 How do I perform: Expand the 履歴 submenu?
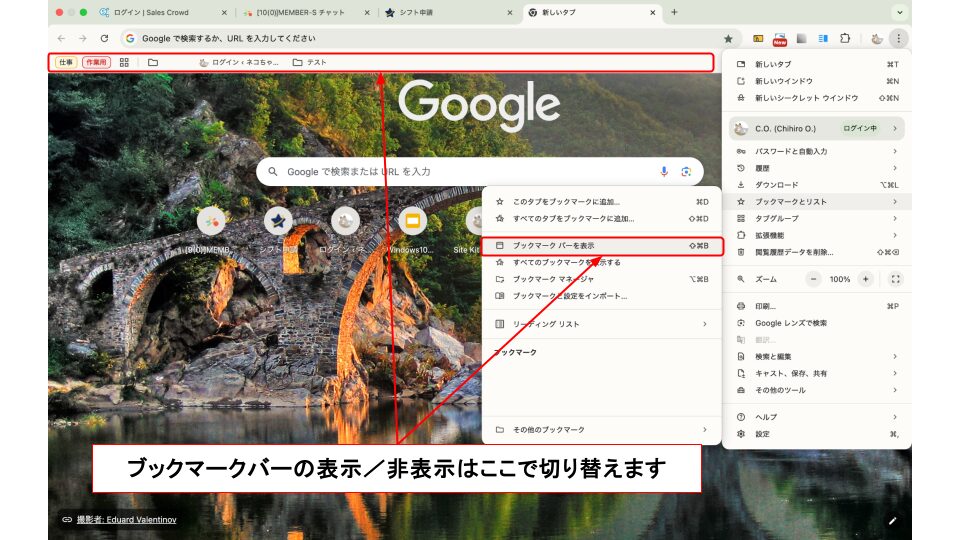816,168
